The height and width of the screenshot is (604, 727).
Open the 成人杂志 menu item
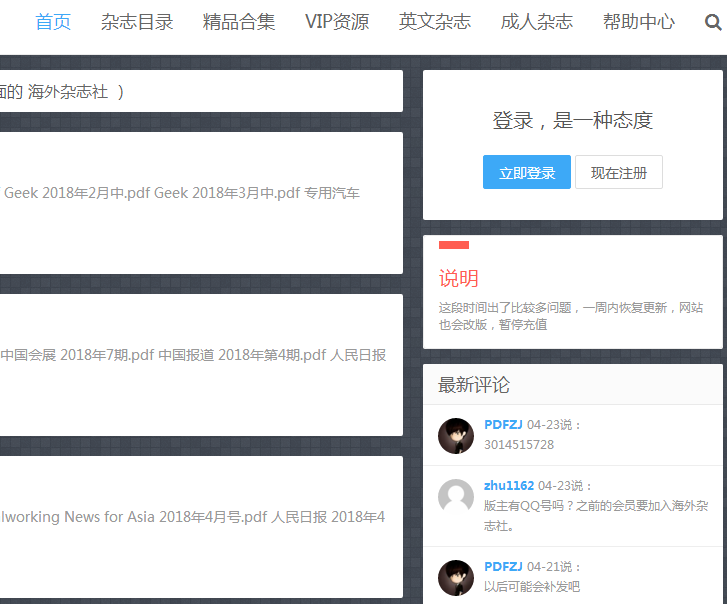click(x=537, y=22)
